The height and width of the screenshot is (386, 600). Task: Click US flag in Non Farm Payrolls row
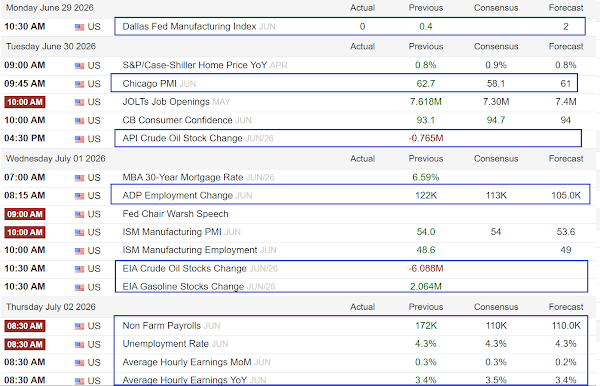pyautogui.click(x=79, y=326)
